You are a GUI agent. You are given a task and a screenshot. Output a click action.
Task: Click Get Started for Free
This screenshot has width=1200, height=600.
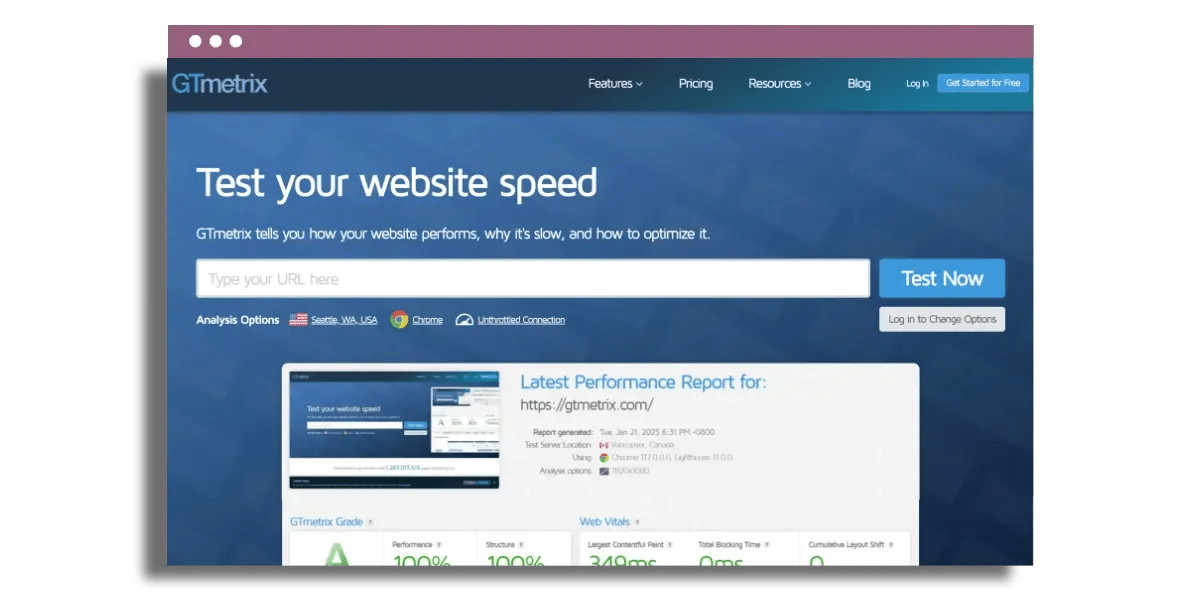[982, 83]
